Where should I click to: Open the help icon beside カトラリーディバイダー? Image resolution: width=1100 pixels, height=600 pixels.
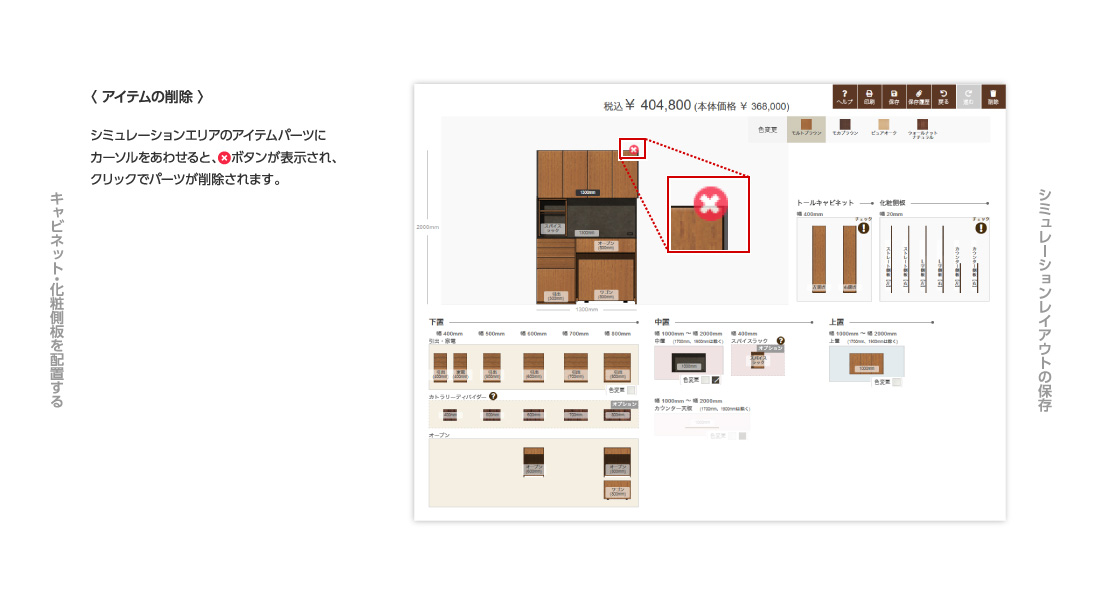[x=493, y=396]
